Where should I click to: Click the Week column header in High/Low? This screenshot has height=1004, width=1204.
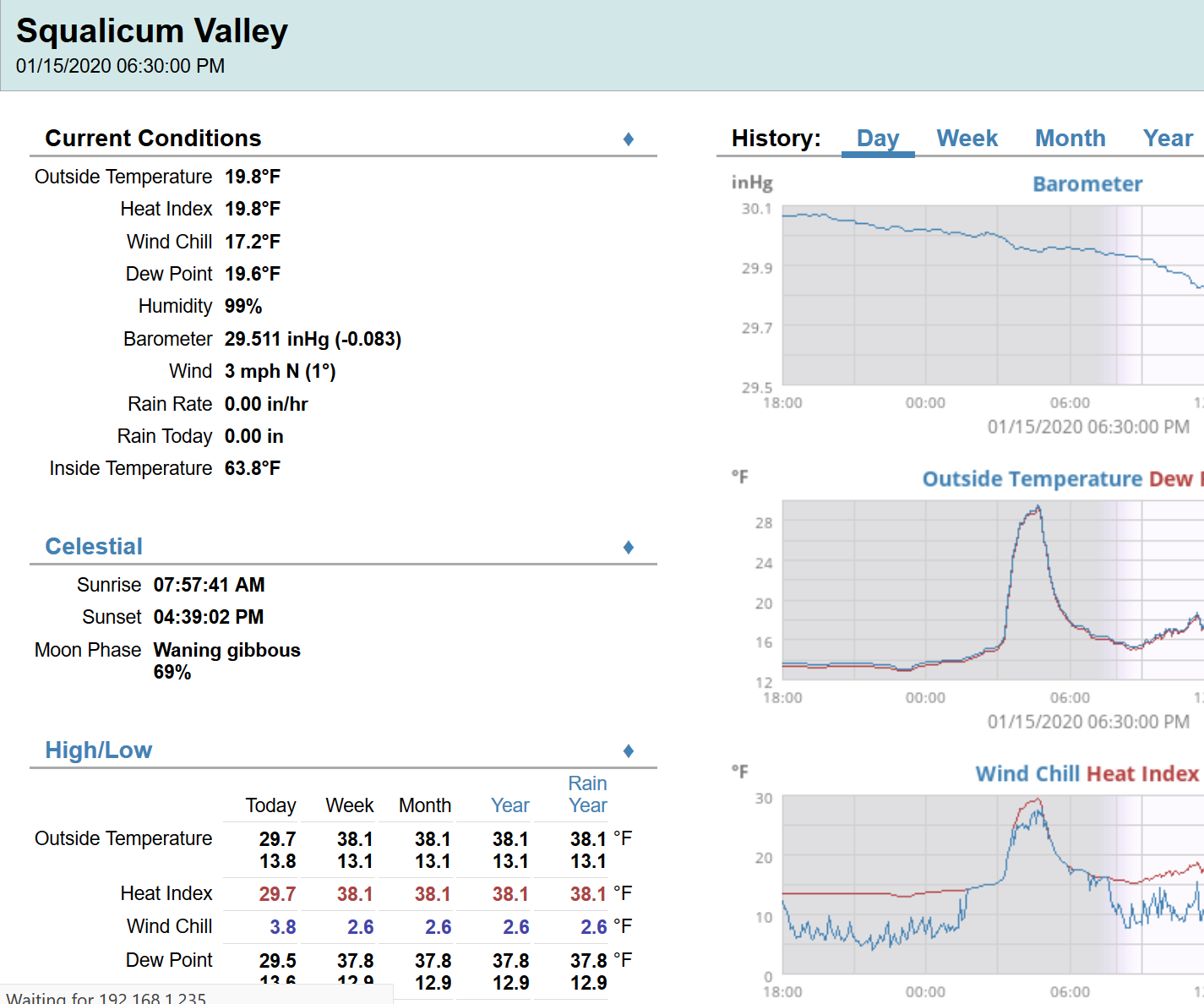pos(349,805)
